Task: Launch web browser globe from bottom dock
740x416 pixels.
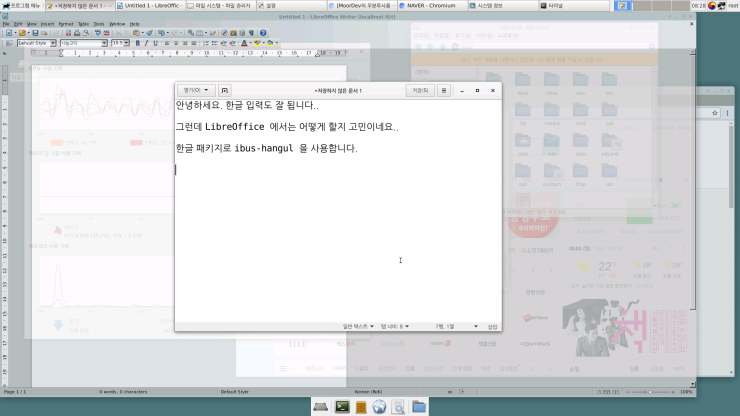Action: (379, 407)
